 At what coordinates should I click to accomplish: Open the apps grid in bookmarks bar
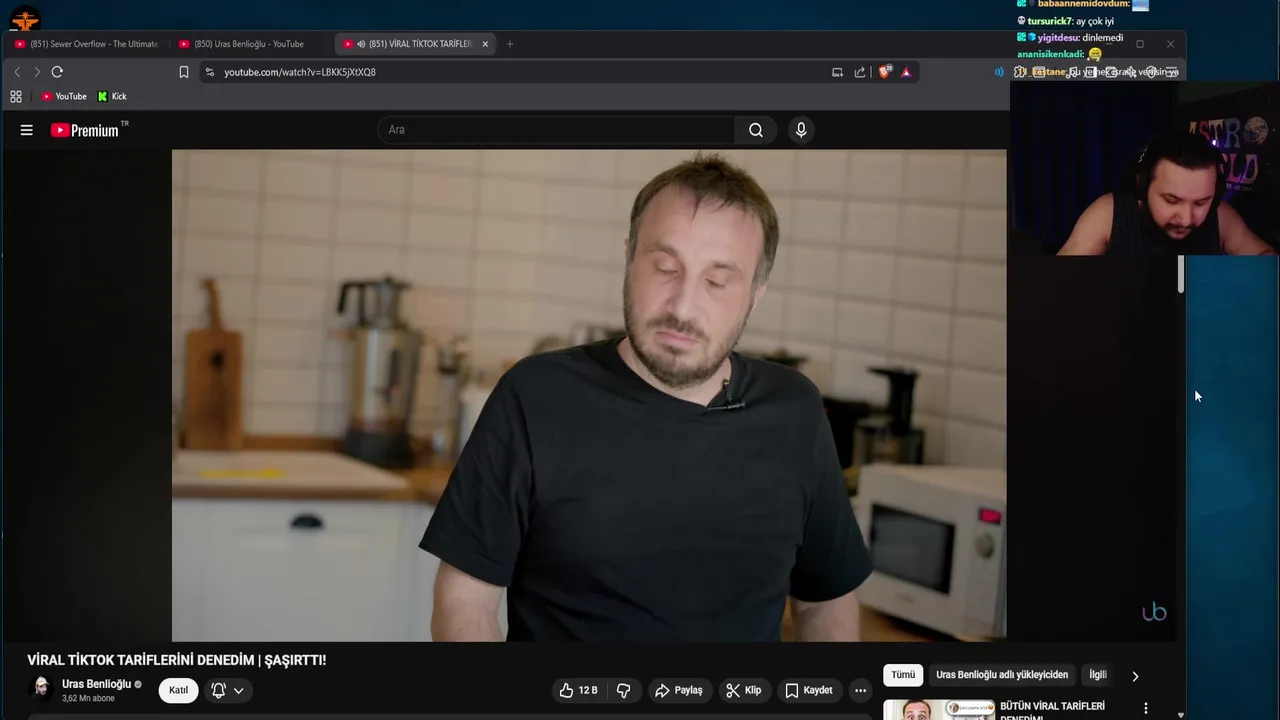(x=16, y=97)
